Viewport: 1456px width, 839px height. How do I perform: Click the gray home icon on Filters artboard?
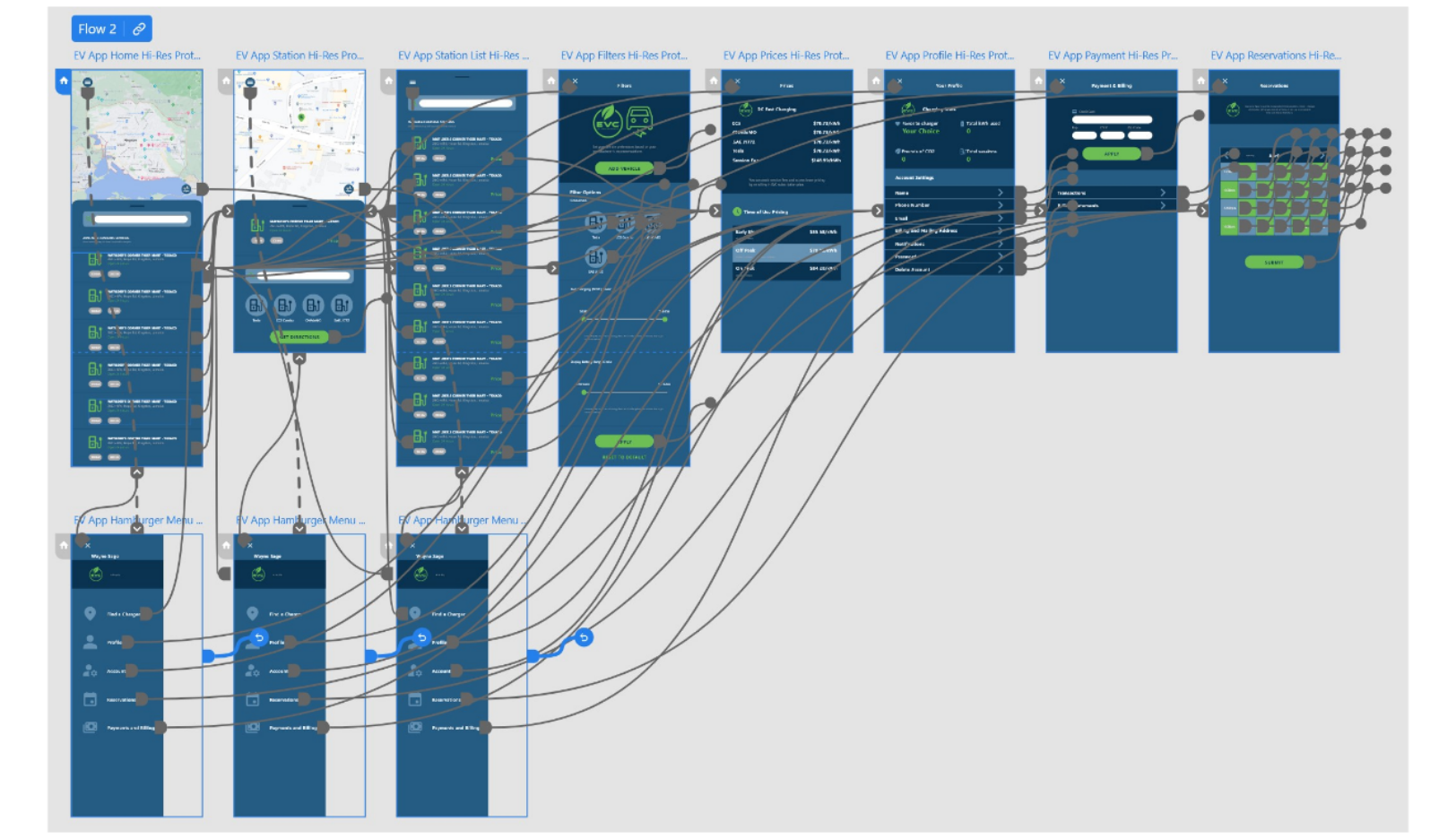[x=550, y=81]
